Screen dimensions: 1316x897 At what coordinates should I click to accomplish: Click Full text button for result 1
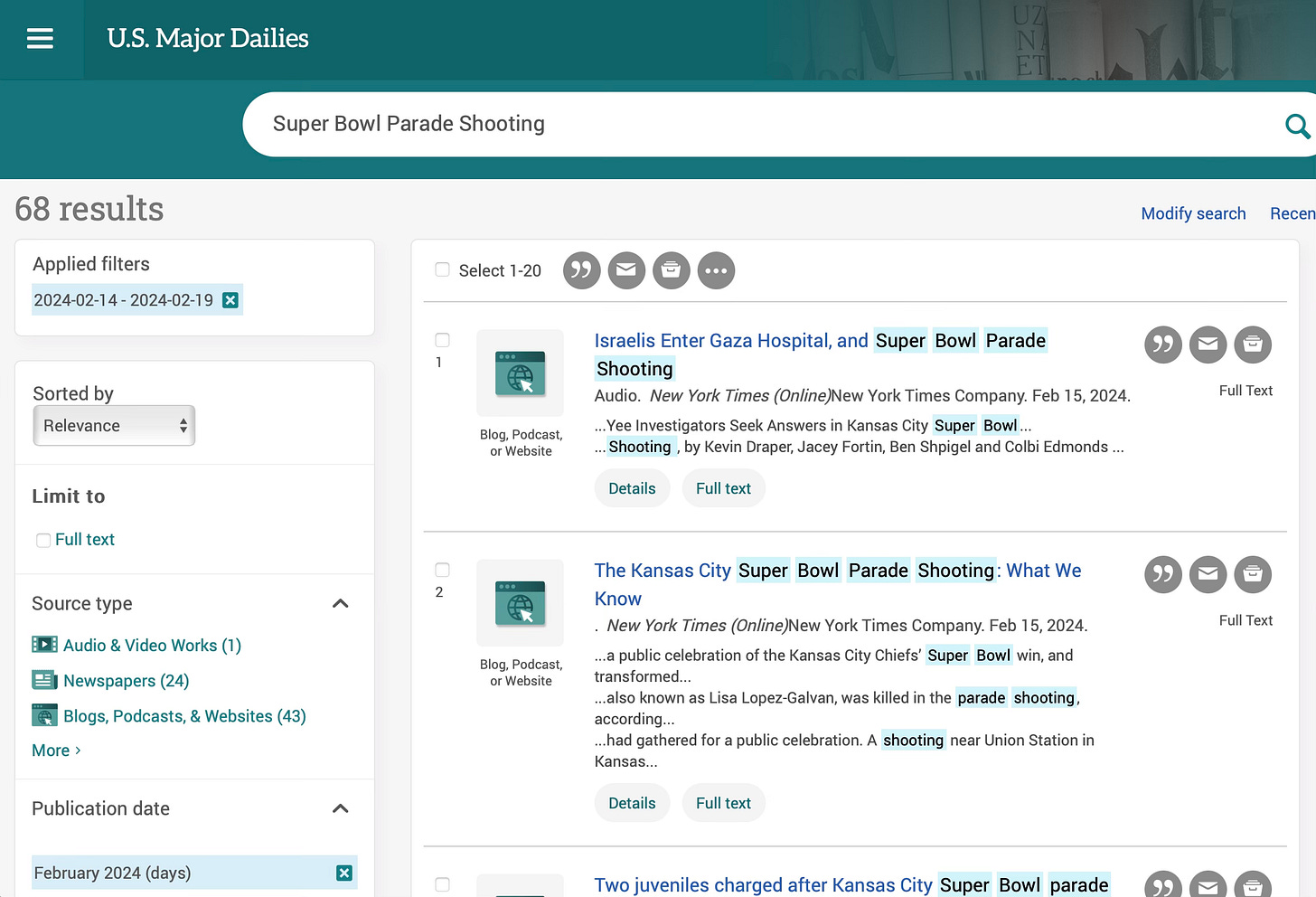click(723, 488)
